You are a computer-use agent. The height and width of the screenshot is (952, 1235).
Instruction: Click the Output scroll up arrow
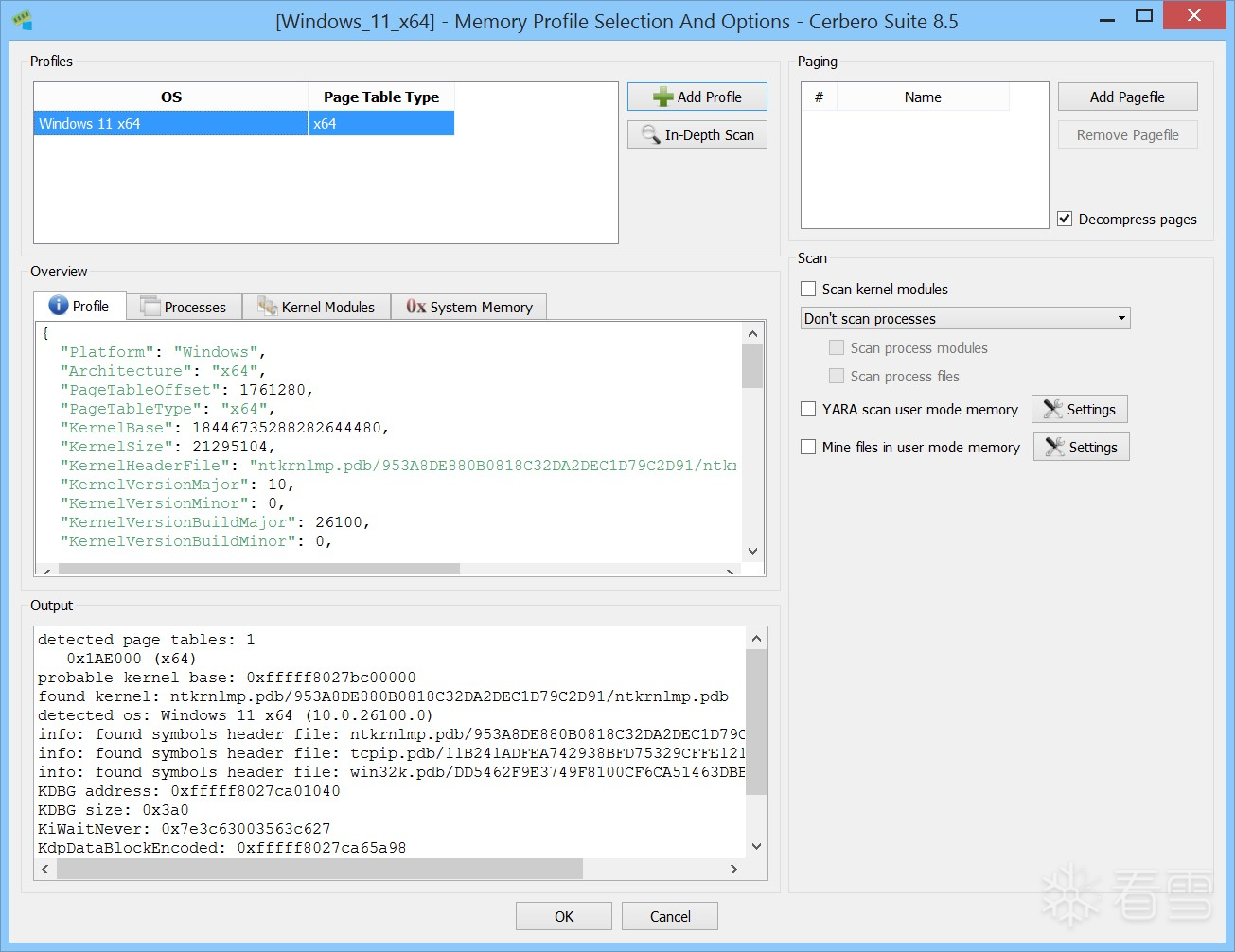point(756,638)
